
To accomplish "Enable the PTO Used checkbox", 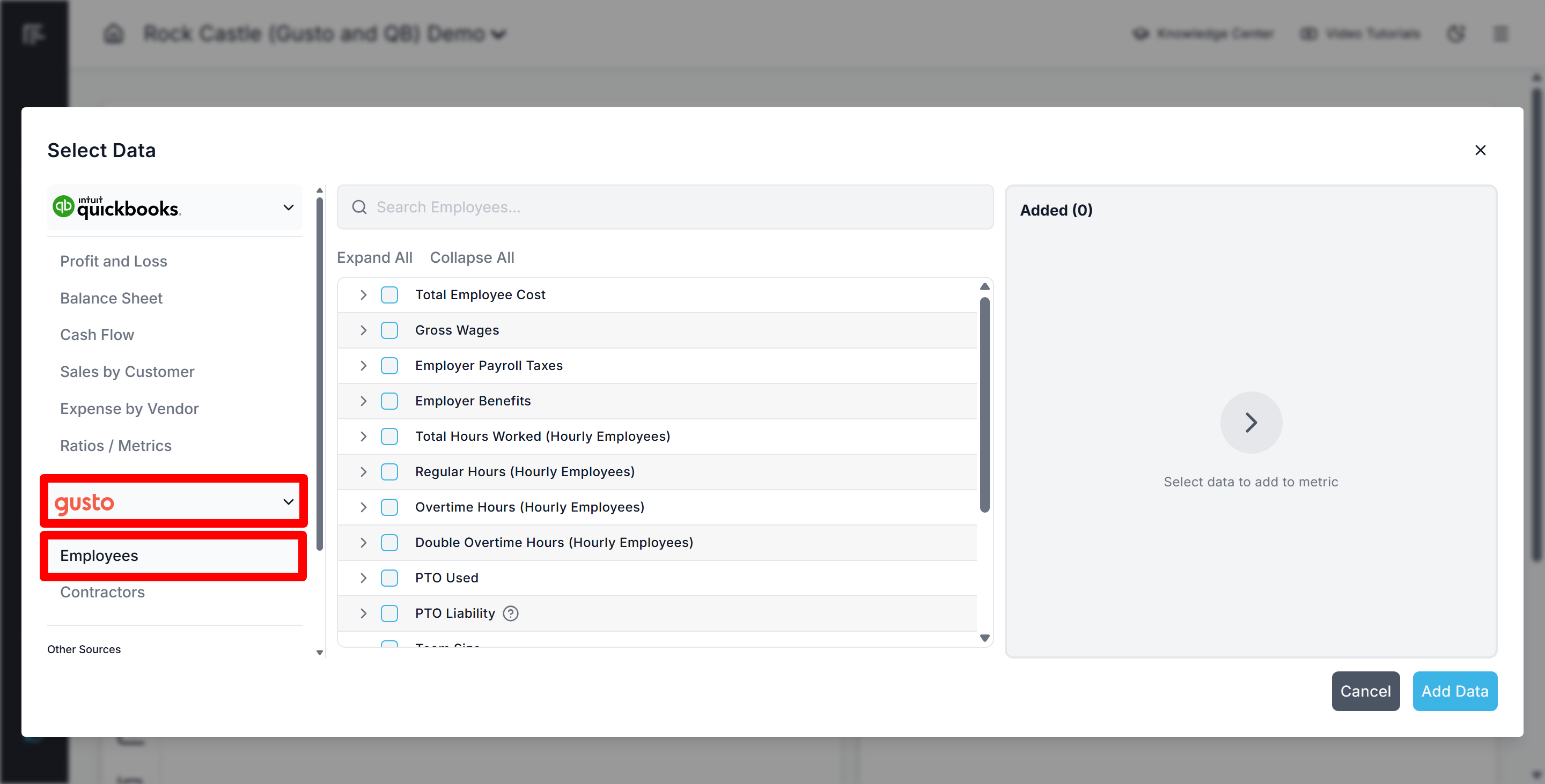I will [389, 578].
